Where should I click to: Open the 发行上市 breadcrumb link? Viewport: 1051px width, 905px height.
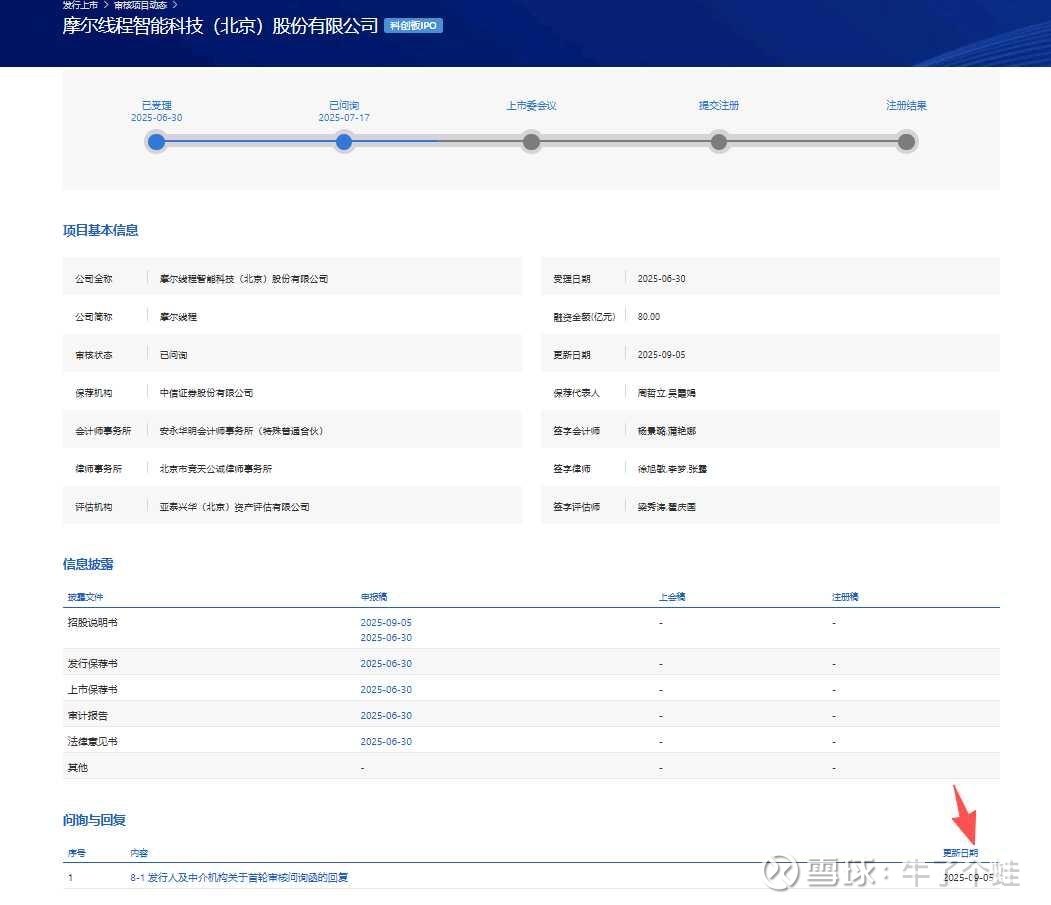tap(80, 5)
